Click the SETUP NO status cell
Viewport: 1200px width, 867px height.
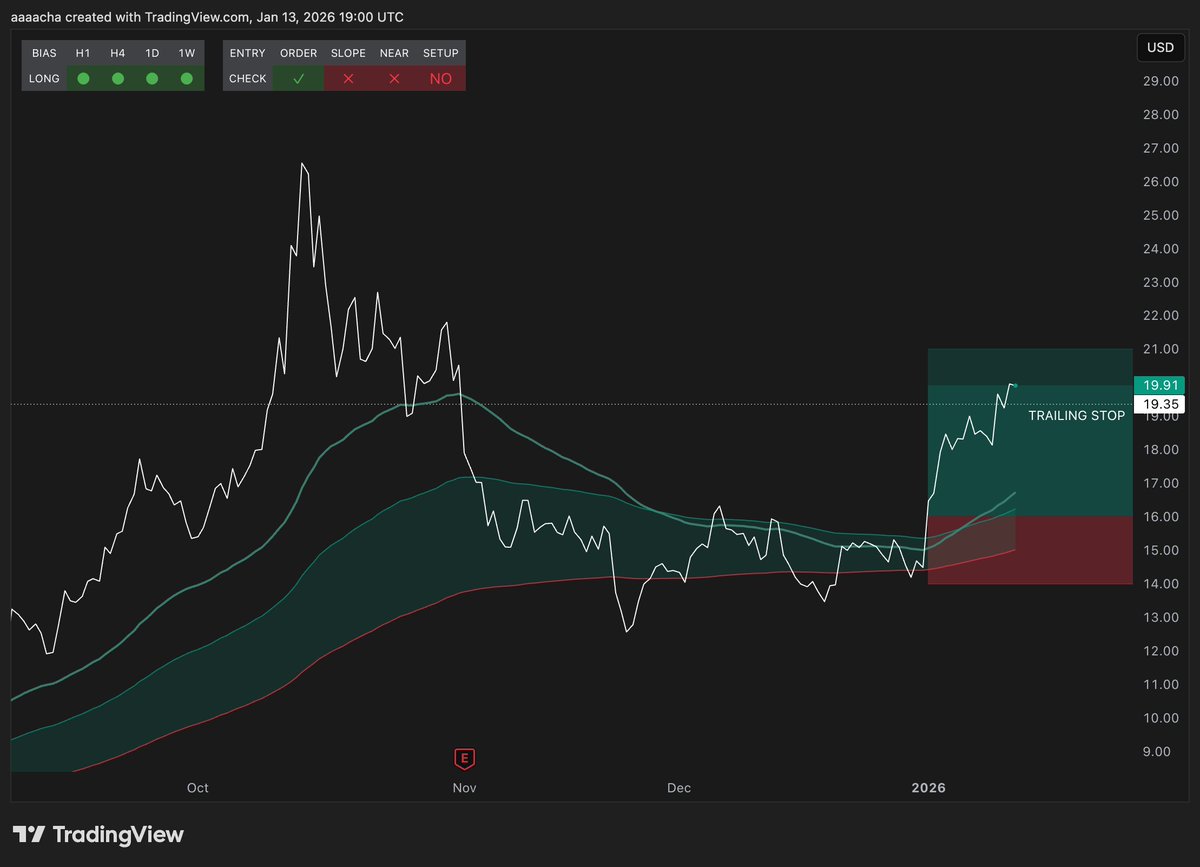tap(440, 78)
